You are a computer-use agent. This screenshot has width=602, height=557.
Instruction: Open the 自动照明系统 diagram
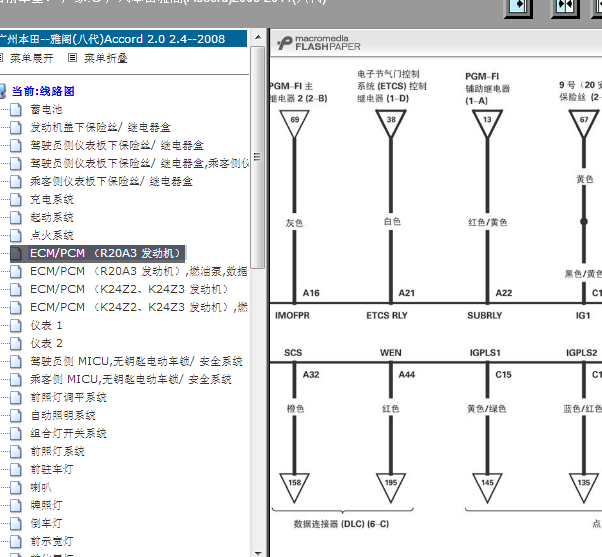(x=63, y=415)
